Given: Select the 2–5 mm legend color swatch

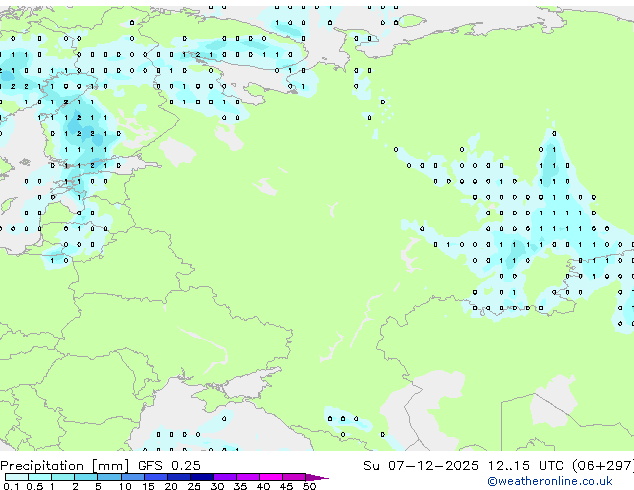Looking at the screenshot, I should click(86, 477).
